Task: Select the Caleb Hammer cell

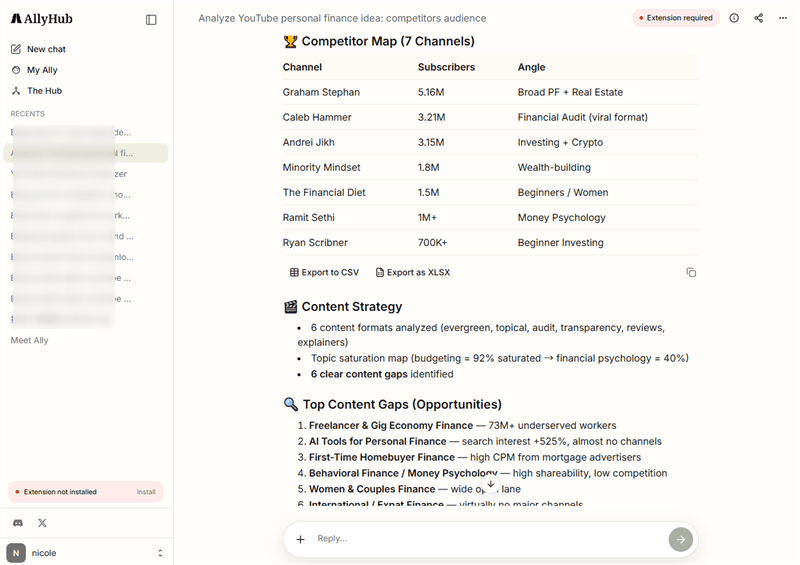Action: pyautogui.click(x=317, y=117)
